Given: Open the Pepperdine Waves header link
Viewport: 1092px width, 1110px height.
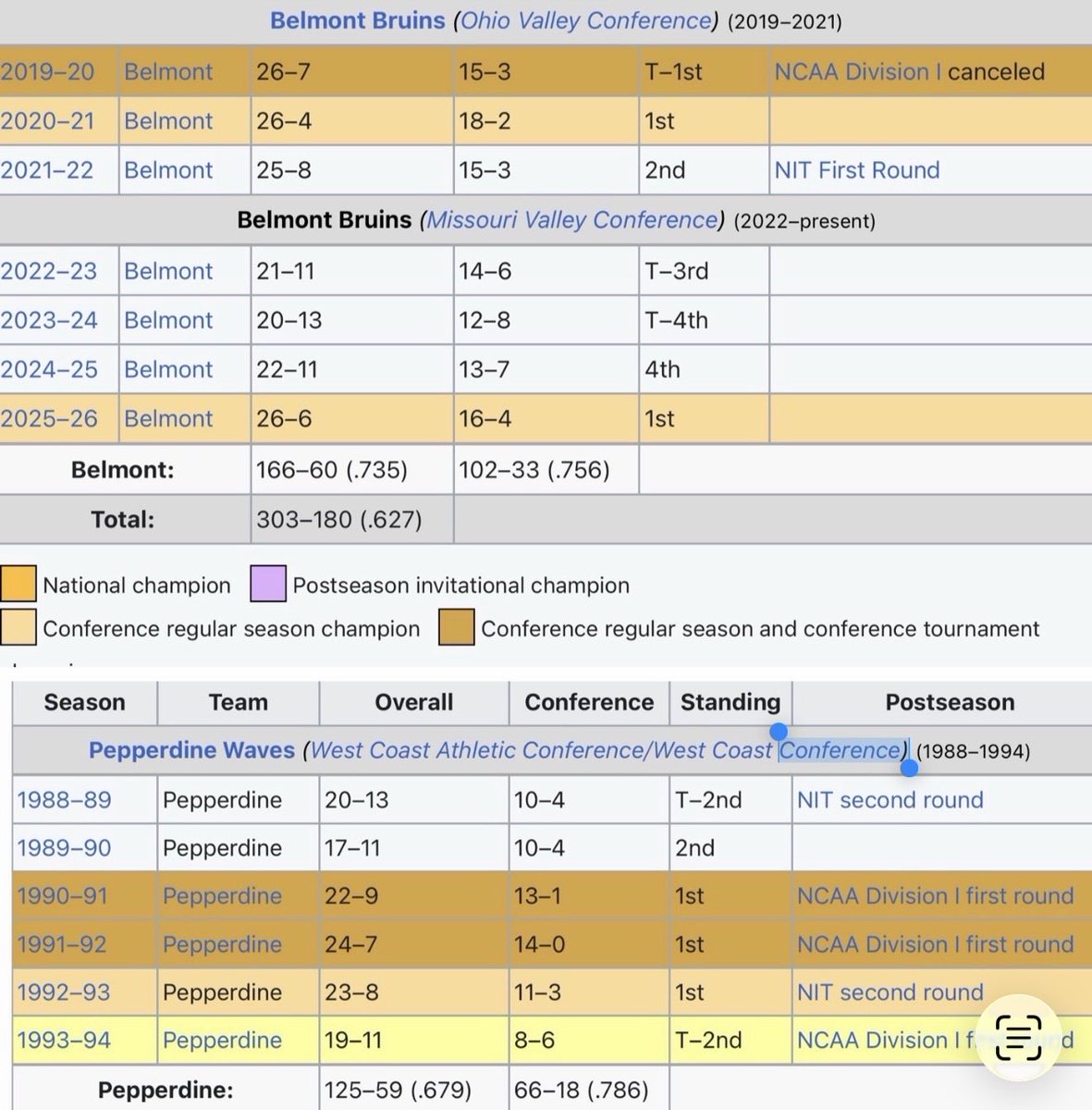Looking at the screenshot, I should click(x=191, y=750).
